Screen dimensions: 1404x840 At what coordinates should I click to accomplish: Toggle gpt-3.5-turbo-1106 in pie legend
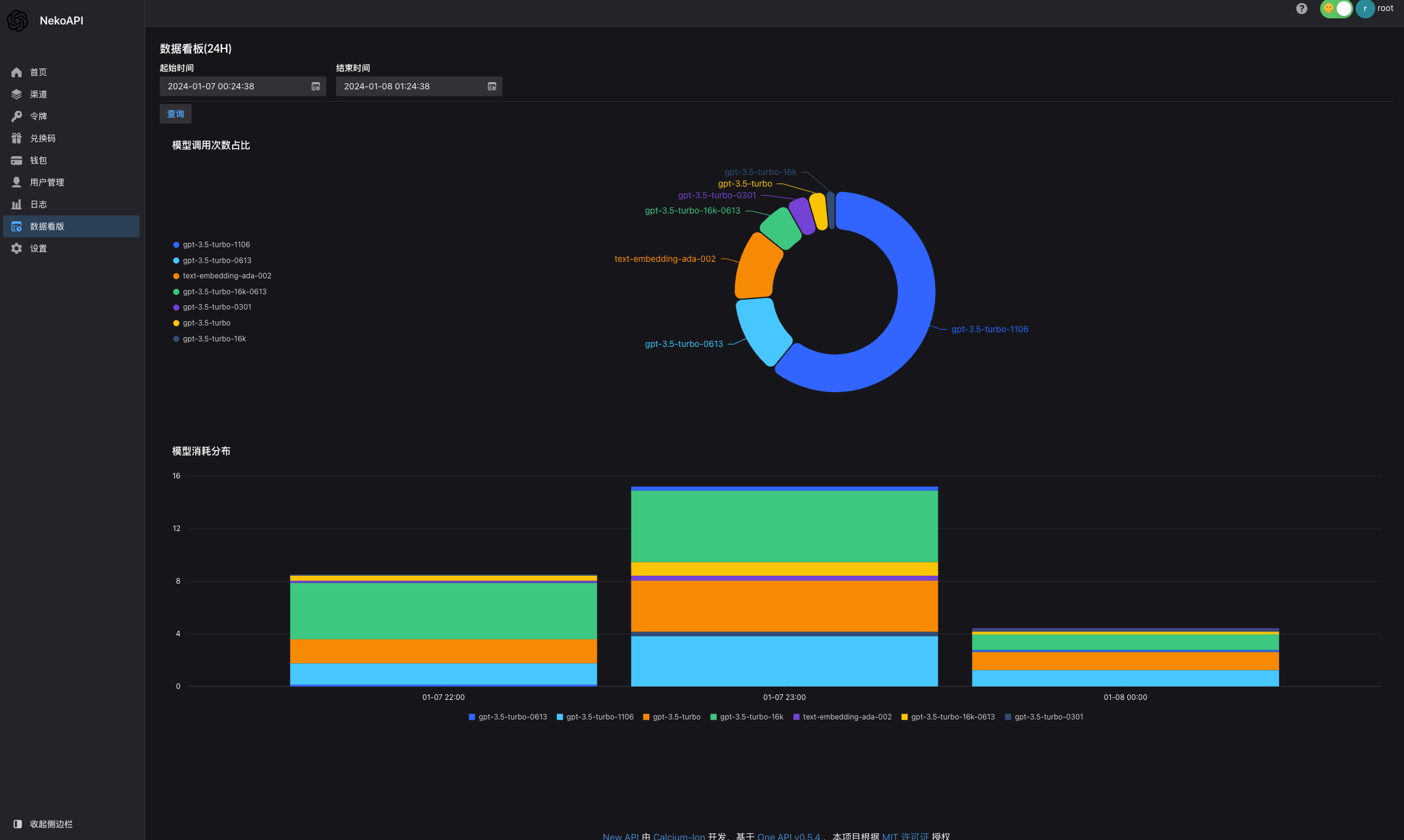click(212, 245)
